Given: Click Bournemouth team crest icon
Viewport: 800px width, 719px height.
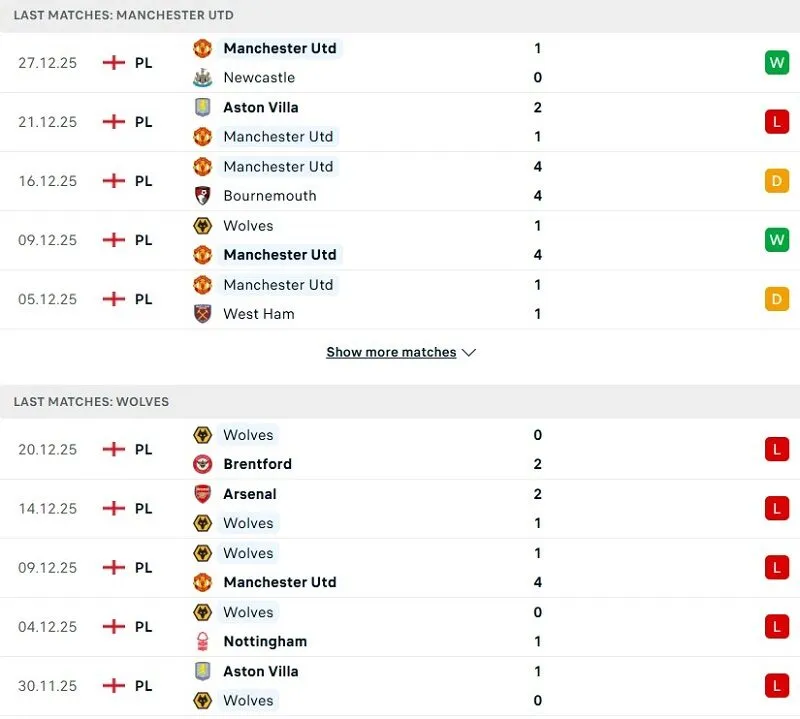Looking at the screenshot, I should (x=202, y=195).
